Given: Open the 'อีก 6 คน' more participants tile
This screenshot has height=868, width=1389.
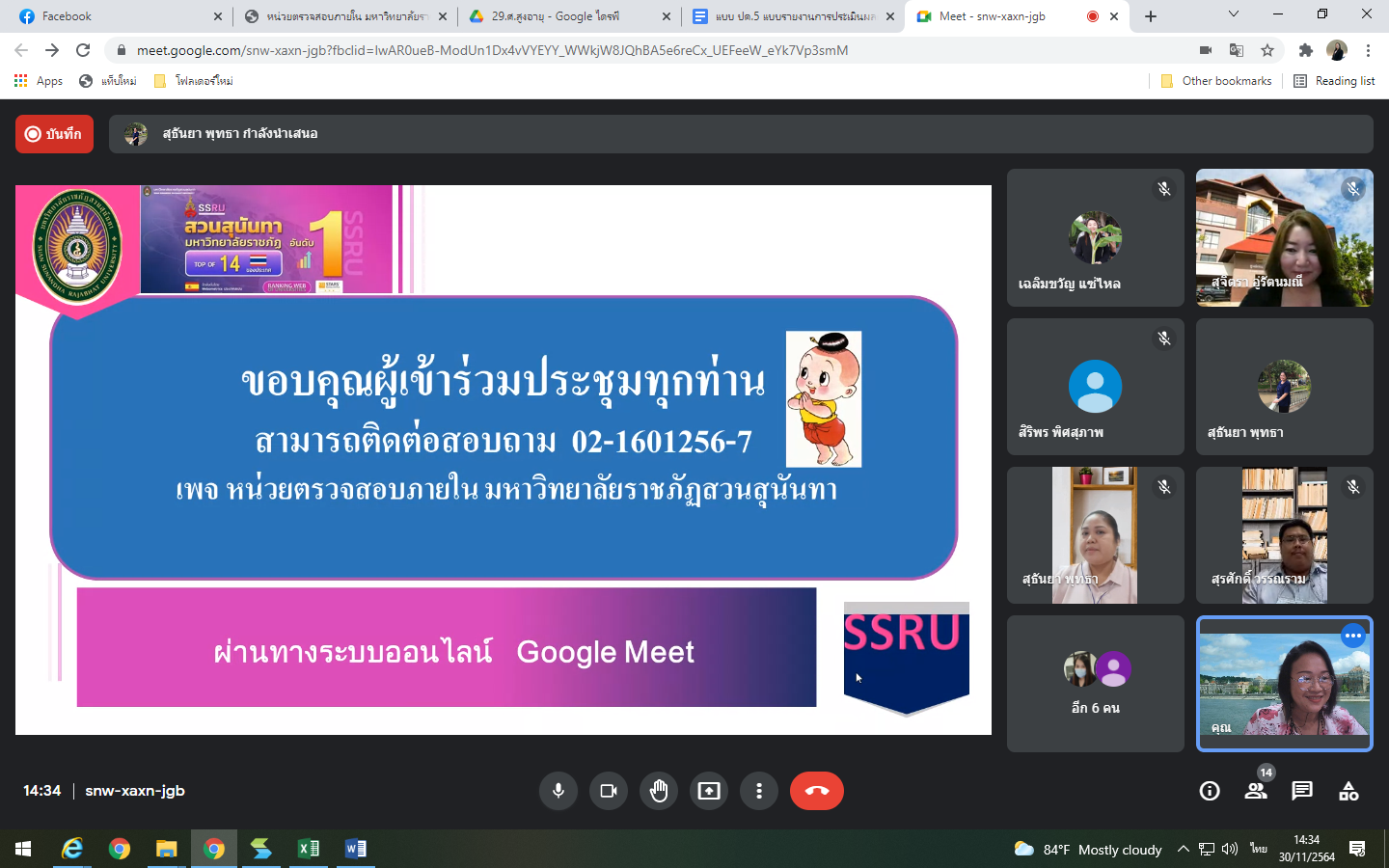Looking at the screenshot, I should 1095,683.
